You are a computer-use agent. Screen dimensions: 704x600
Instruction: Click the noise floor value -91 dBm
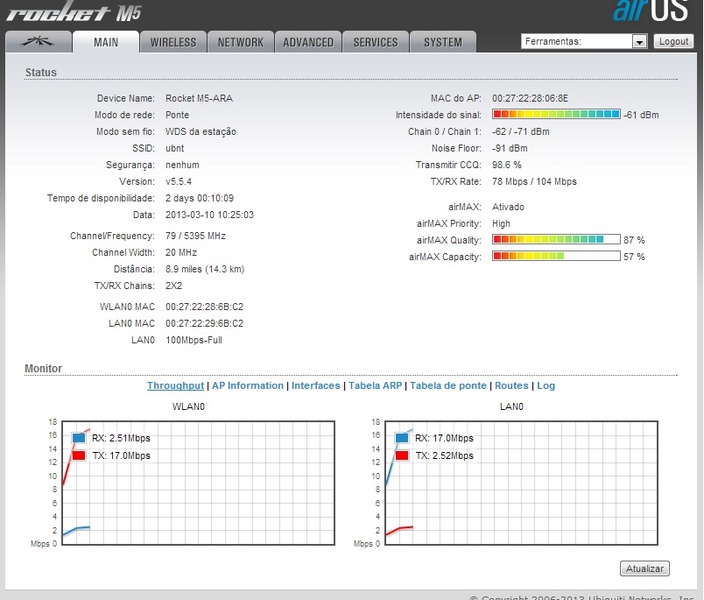pyautogui.click(x=510, y=148)
